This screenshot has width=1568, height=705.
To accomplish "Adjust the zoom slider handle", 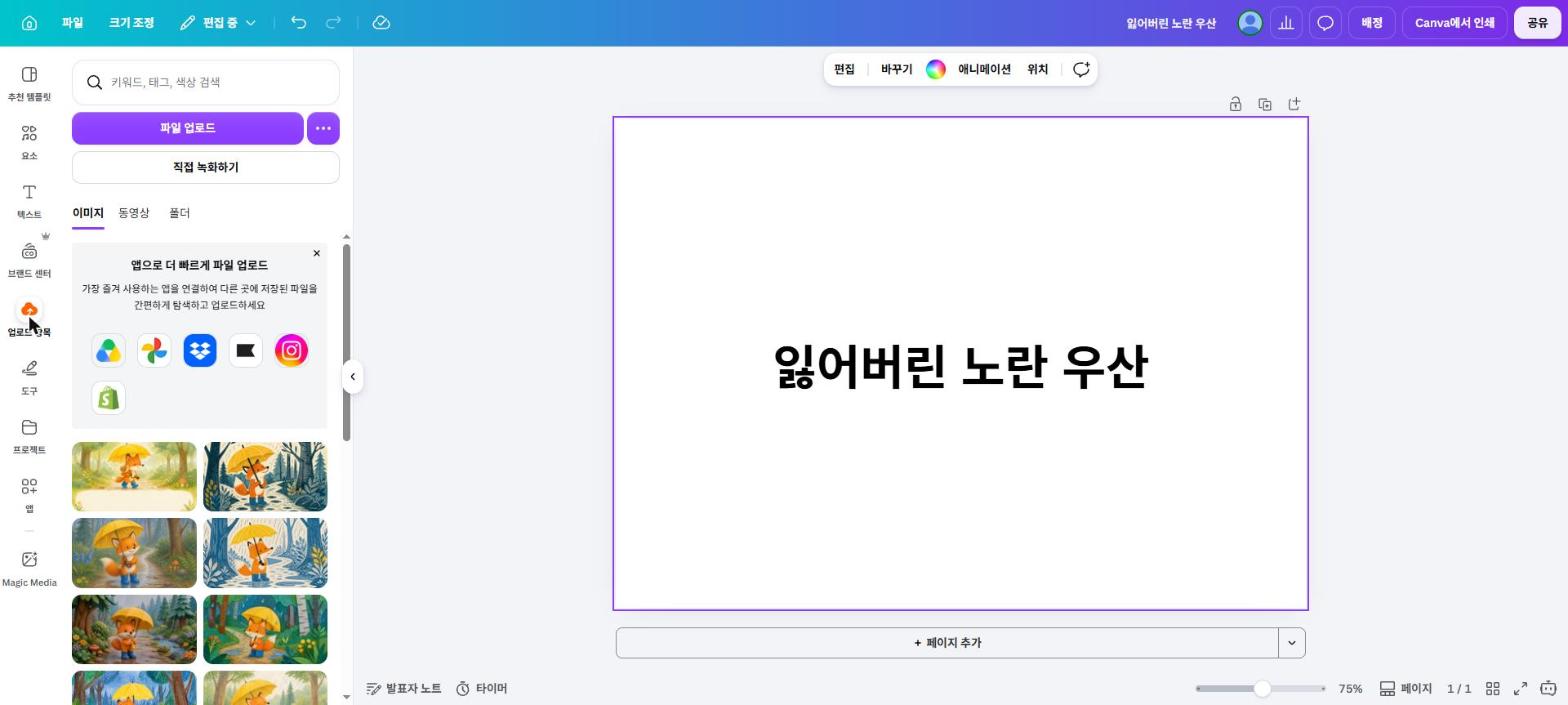I will (1262, 688).
